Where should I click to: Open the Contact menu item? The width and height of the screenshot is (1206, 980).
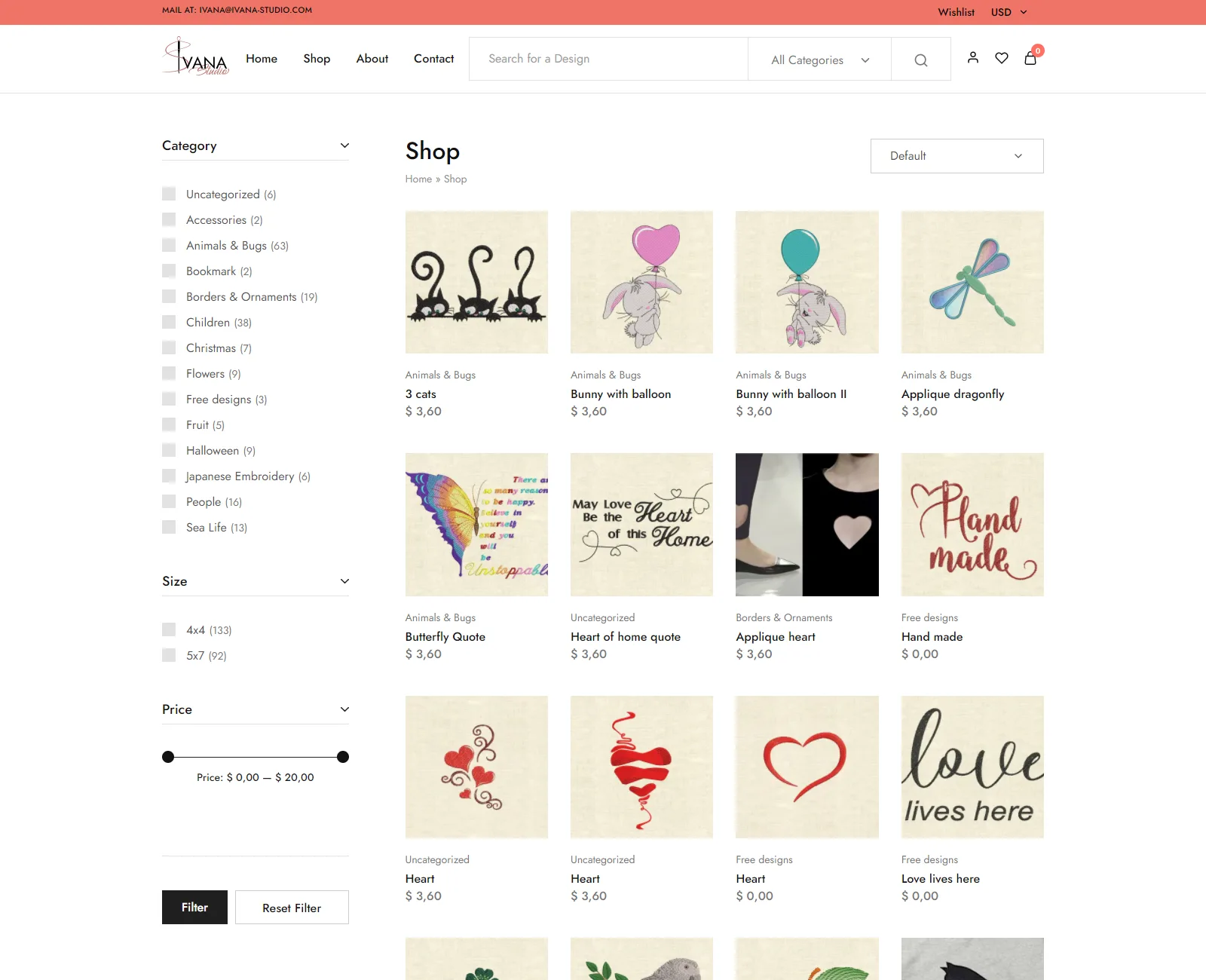coord(433,59)
